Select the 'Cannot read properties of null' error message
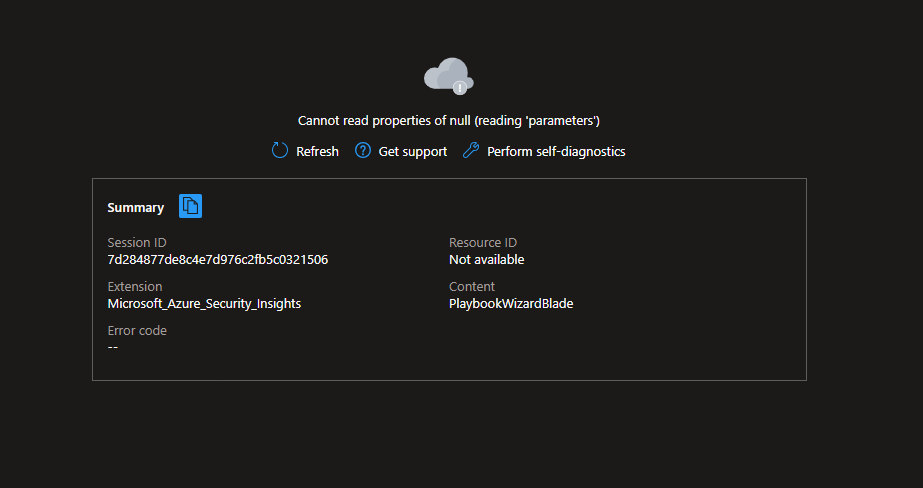Screen dimensions: 923x488 (x=448, y=120)
